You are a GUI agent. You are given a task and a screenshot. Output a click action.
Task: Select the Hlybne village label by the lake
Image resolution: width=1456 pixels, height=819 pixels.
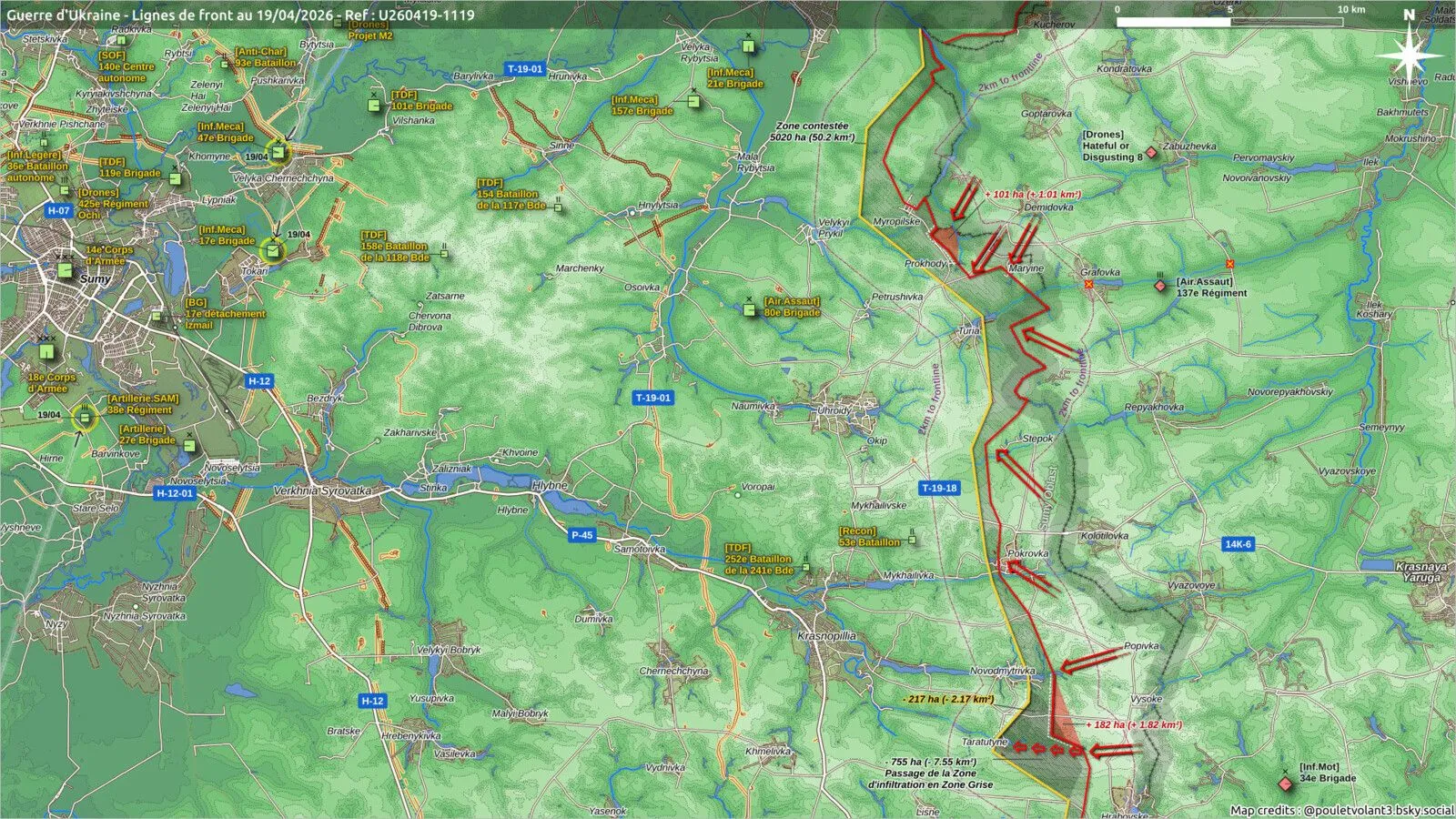point(550,485)
